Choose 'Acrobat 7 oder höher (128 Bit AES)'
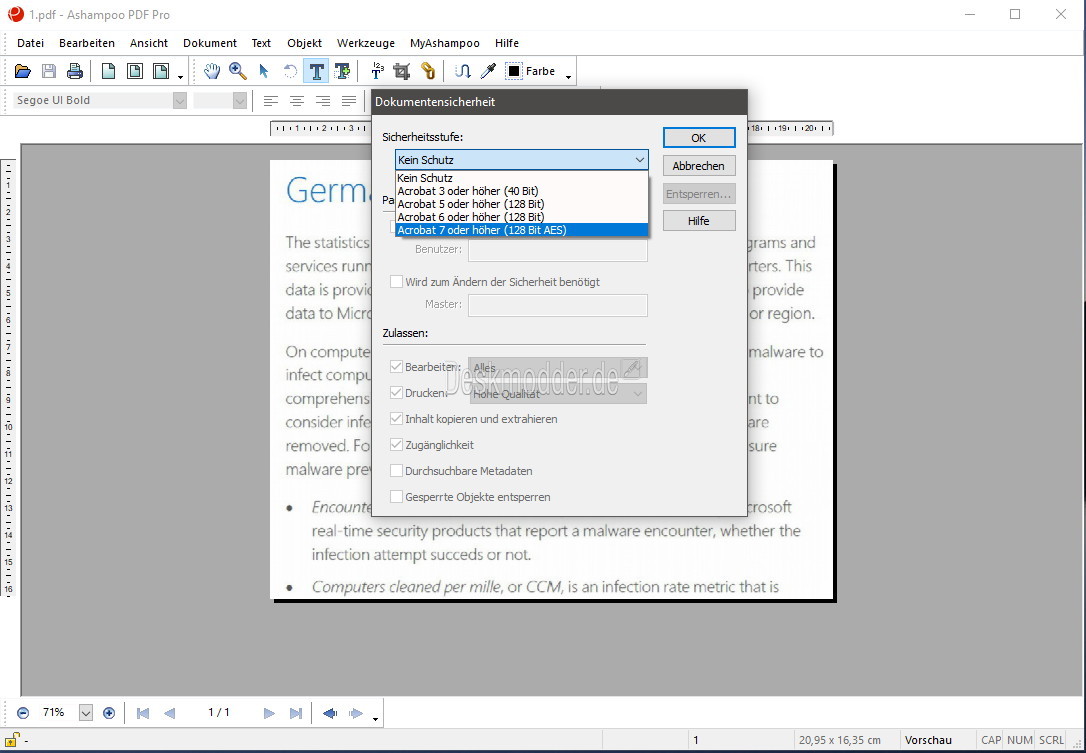Screen dimensions: 1086x753 (522, 230)
